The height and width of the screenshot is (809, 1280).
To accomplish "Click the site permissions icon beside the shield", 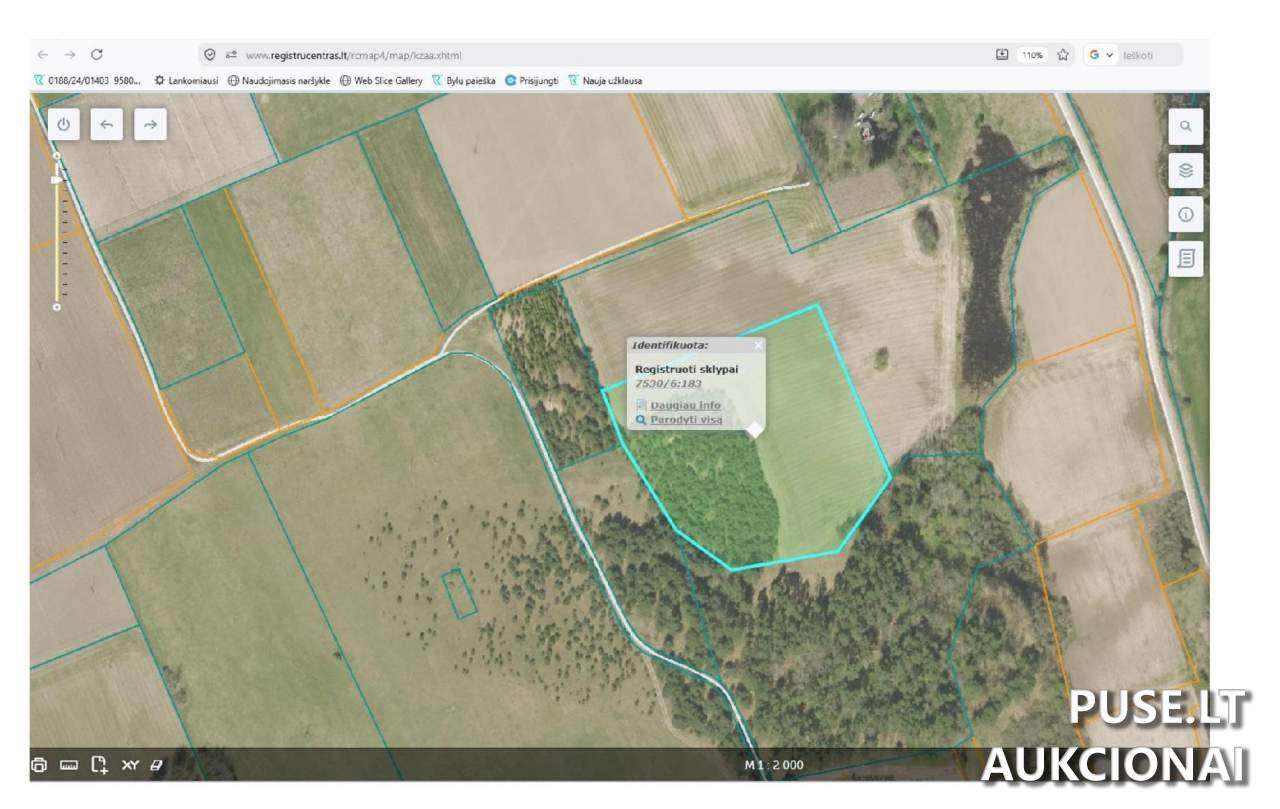I will tap(231, 55).
